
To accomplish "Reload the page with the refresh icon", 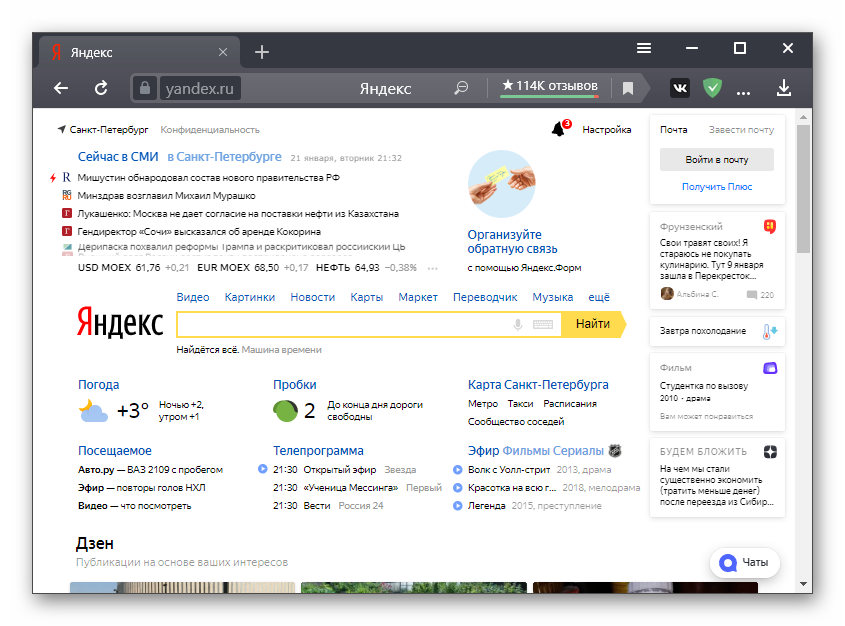I will [x=101, y=88].
